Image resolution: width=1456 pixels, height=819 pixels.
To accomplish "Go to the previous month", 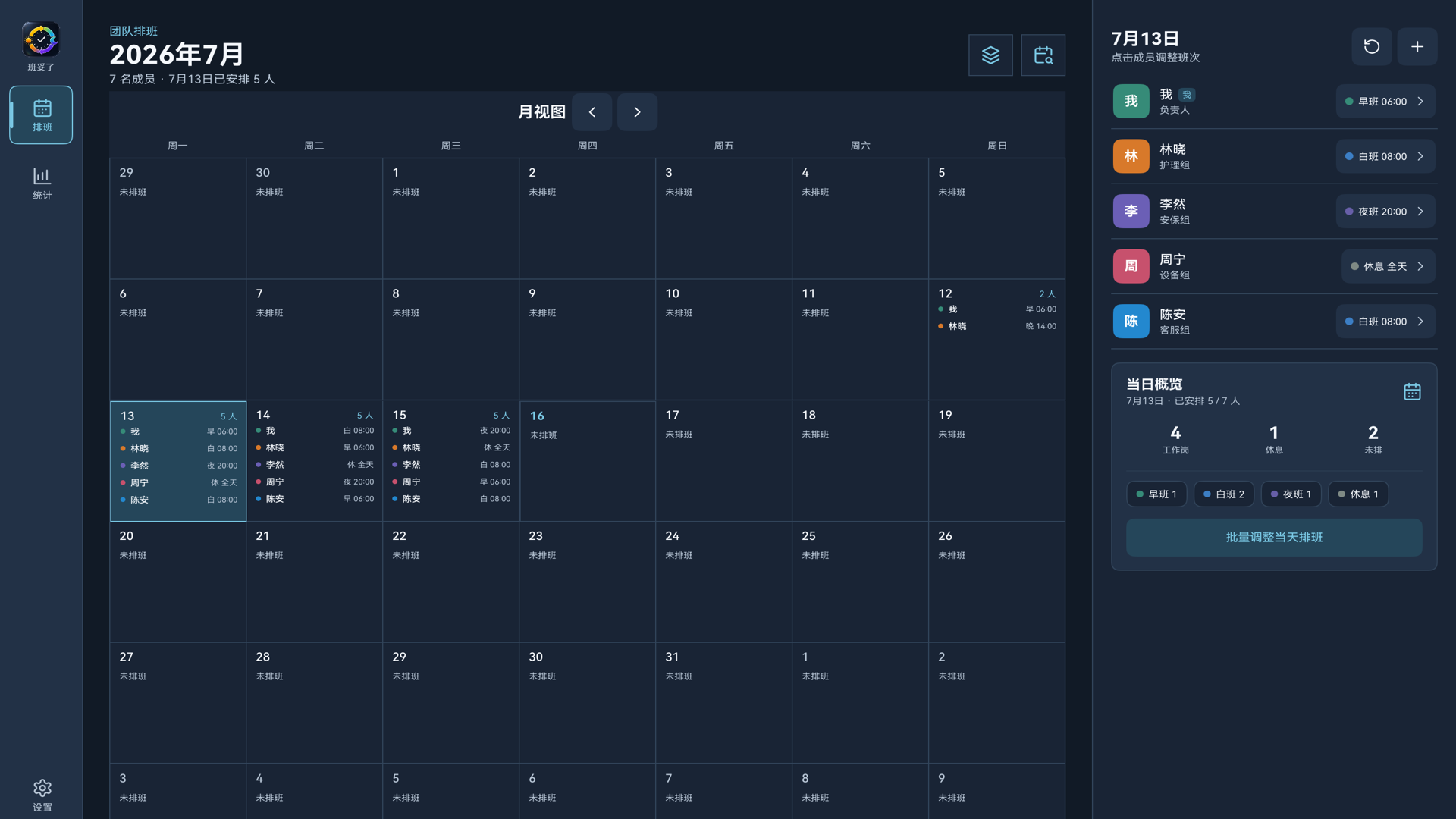I will click(x=591, y=111).
